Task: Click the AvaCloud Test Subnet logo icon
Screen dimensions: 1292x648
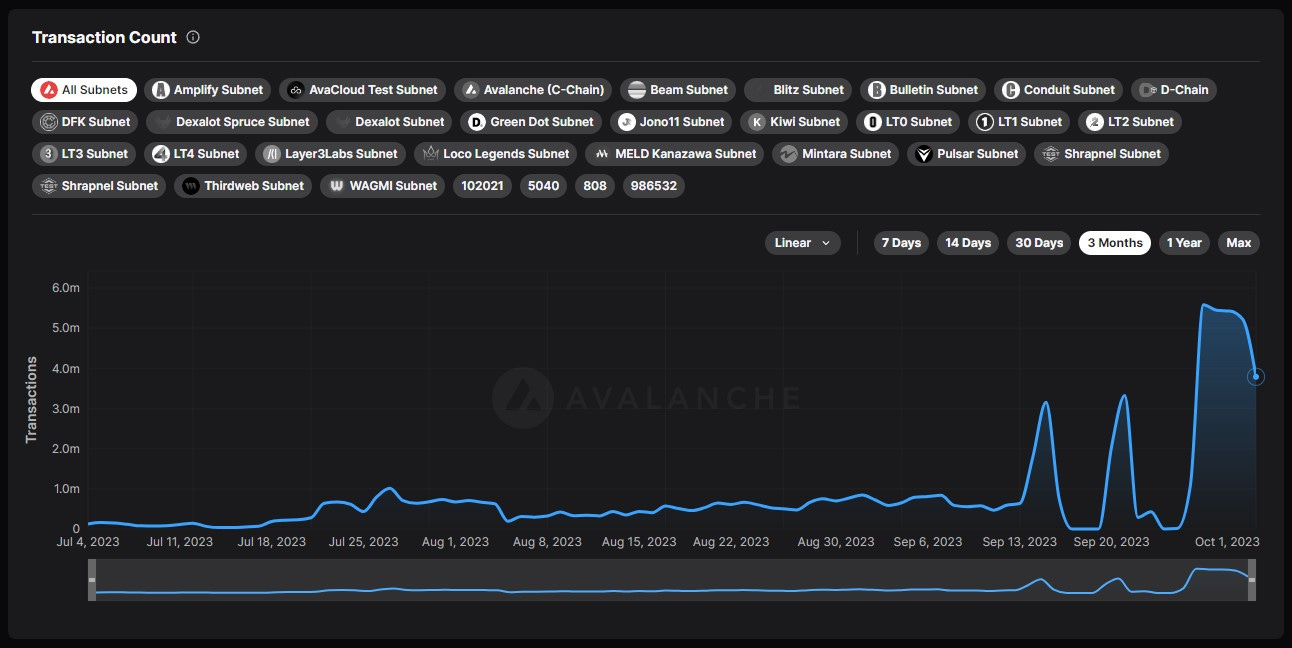Action: tap(296, 90)
